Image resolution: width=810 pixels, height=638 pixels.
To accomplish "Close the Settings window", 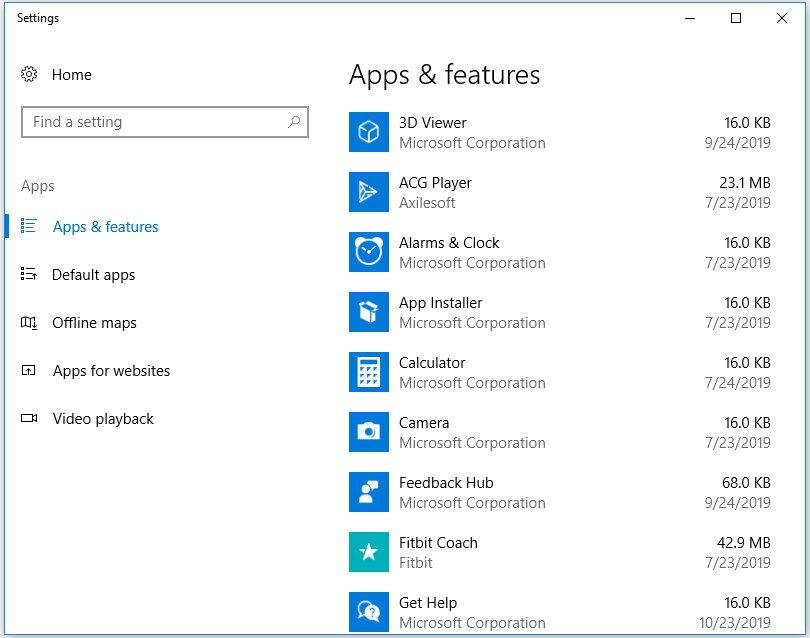I will (x=782, y=18).
